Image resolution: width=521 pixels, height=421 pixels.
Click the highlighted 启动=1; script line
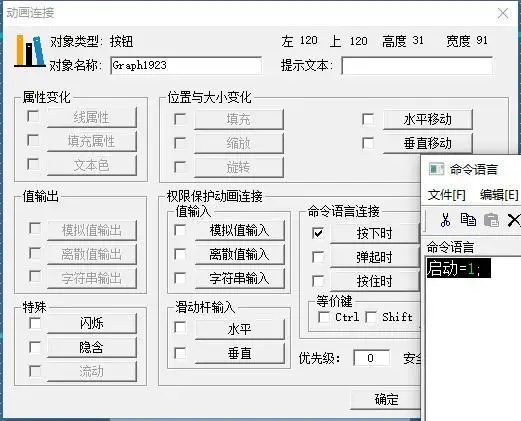tap(459, 268)
